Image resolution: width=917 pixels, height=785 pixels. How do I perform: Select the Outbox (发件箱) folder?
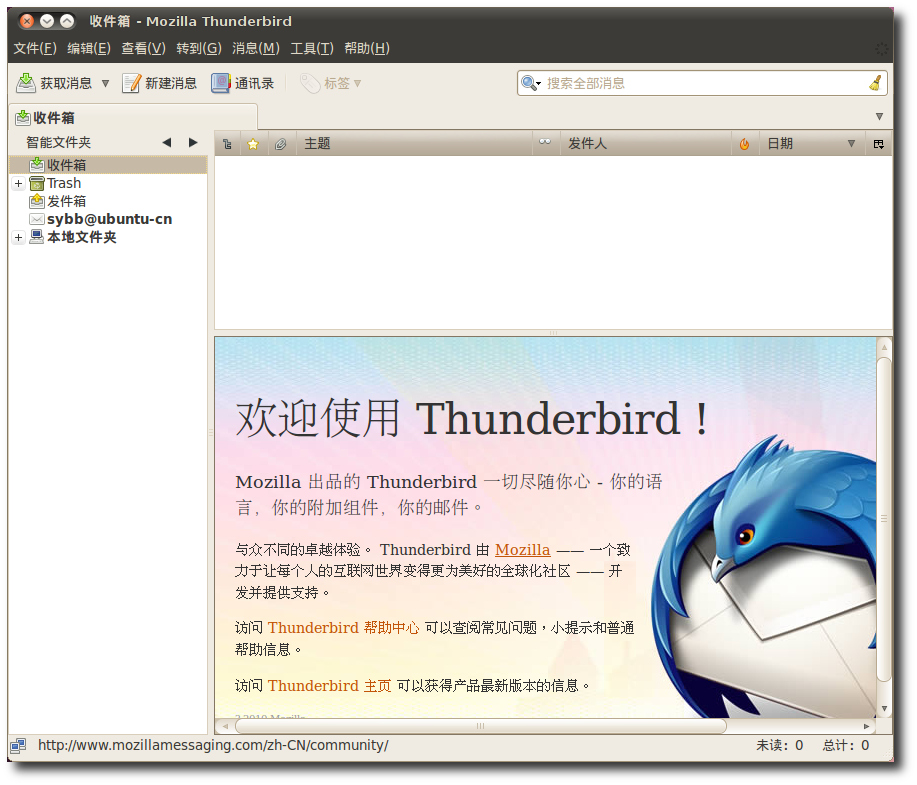[x=57, y=201]
